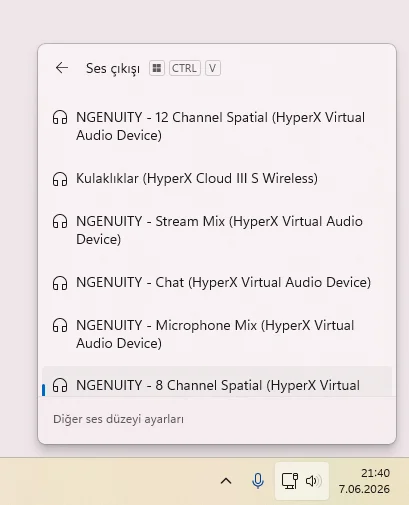The width and height of the screenshot is (409, 505).
Task: Click the speaker volume icon in the taskbar
Action: [x=313, y=481]
